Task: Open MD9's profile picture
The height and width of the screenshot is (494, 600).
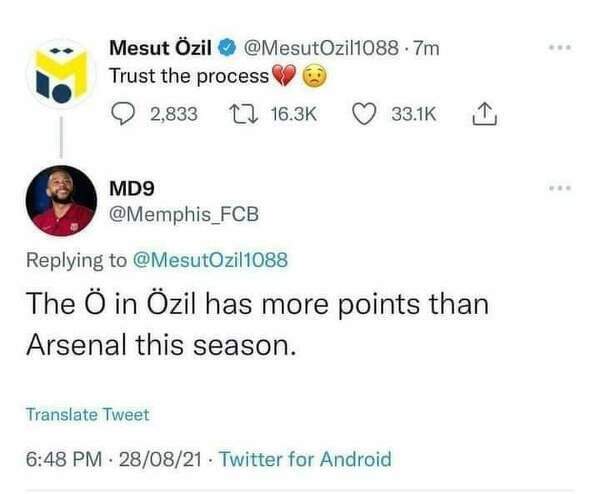Action: point(60,200)
